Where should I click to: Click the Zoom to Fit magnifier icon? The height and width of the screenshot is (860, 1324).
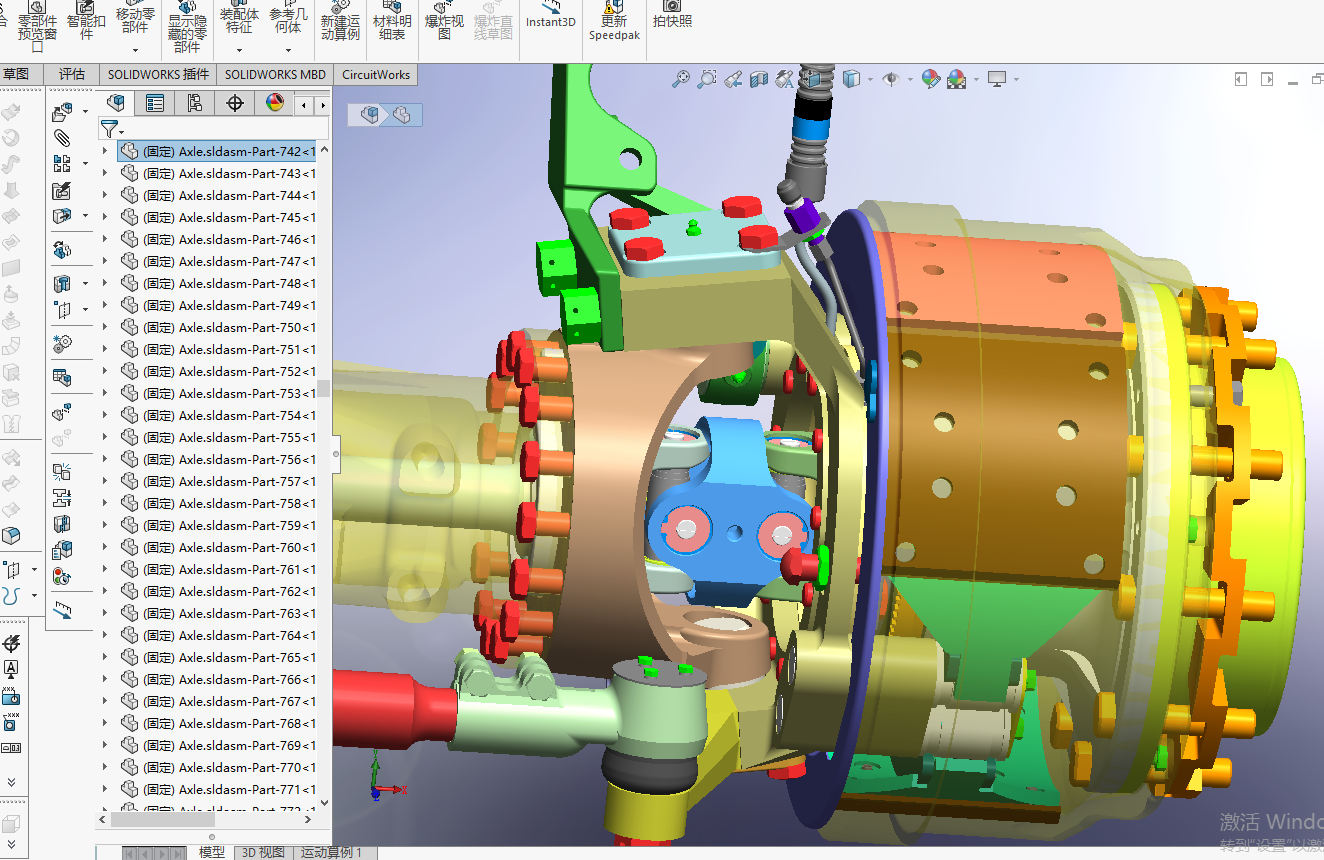tap(681, 79)
